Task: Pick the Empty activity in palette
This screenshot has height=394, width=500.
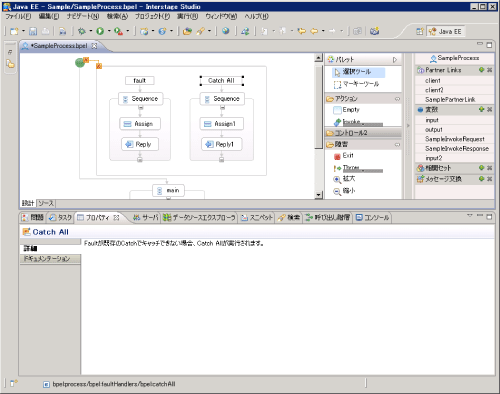Action: pos(346,110)
